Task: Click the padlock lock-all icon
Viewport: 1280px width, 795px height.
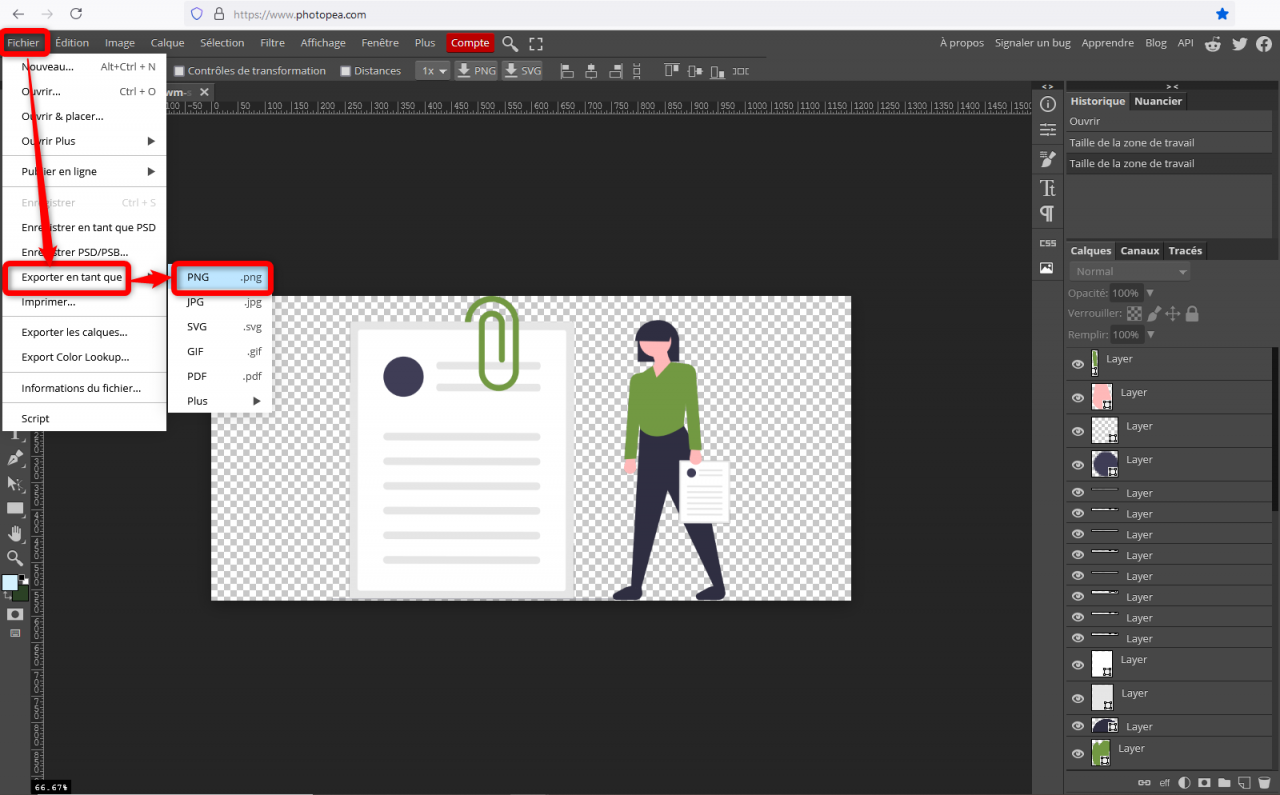Action: click(1192, 314)
